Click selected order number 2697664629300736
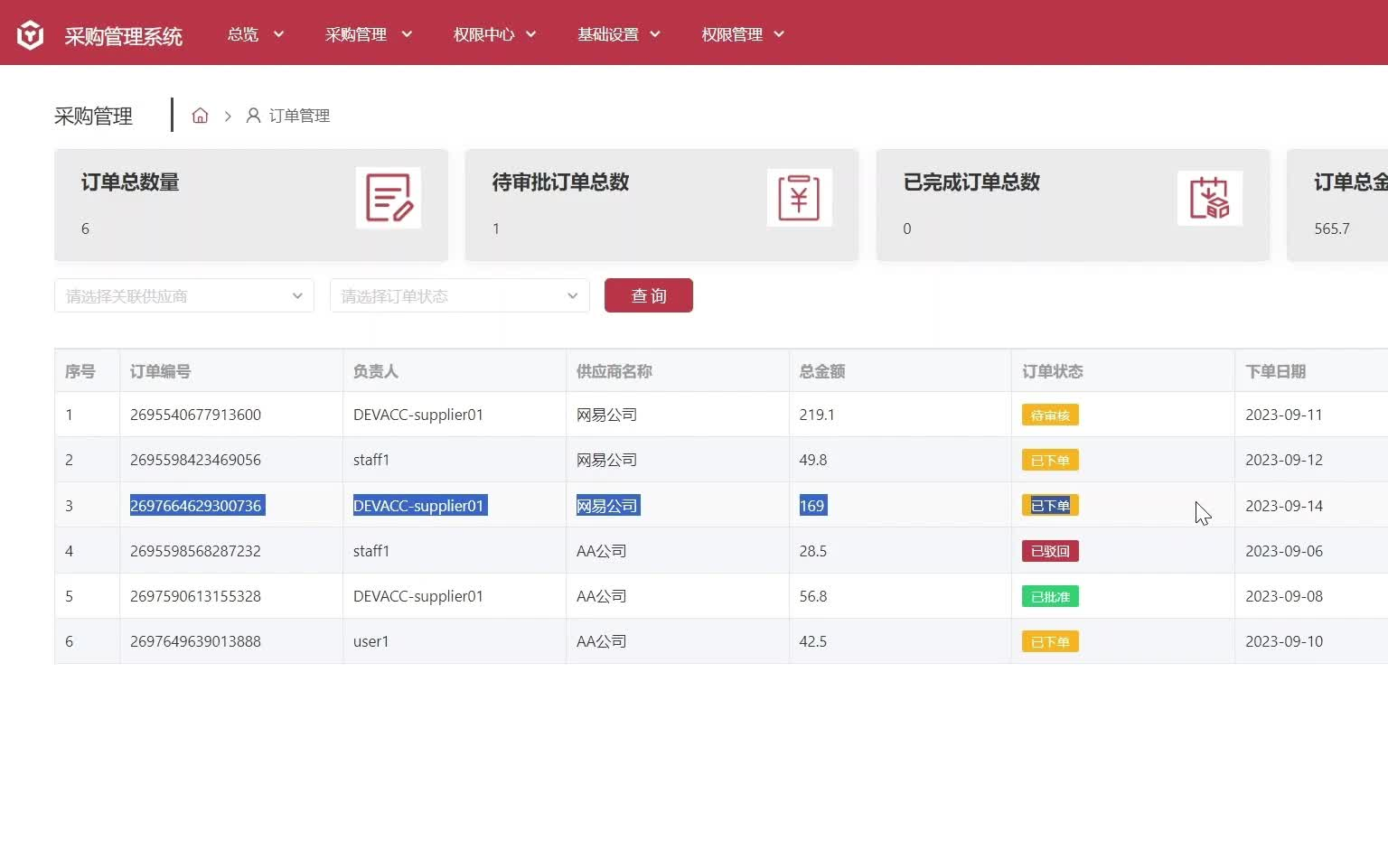 196,506
